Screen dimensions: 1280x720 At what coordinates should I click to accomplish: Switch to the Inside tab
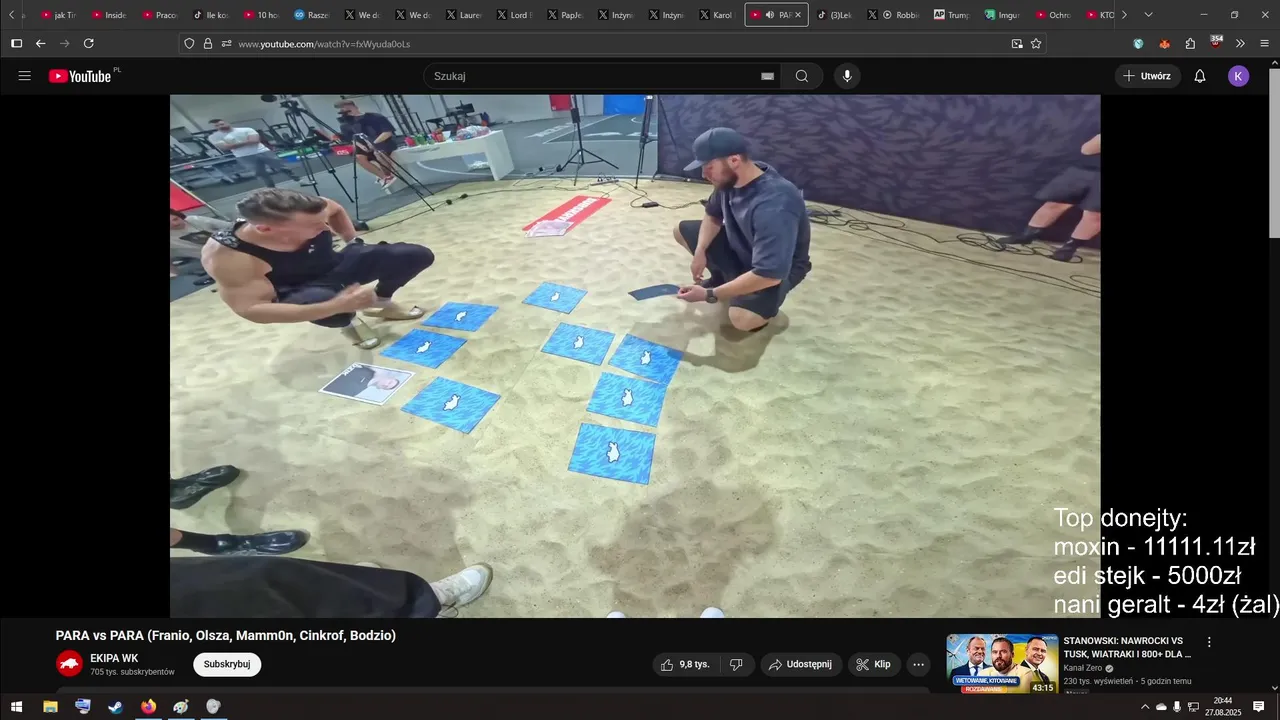109,15
